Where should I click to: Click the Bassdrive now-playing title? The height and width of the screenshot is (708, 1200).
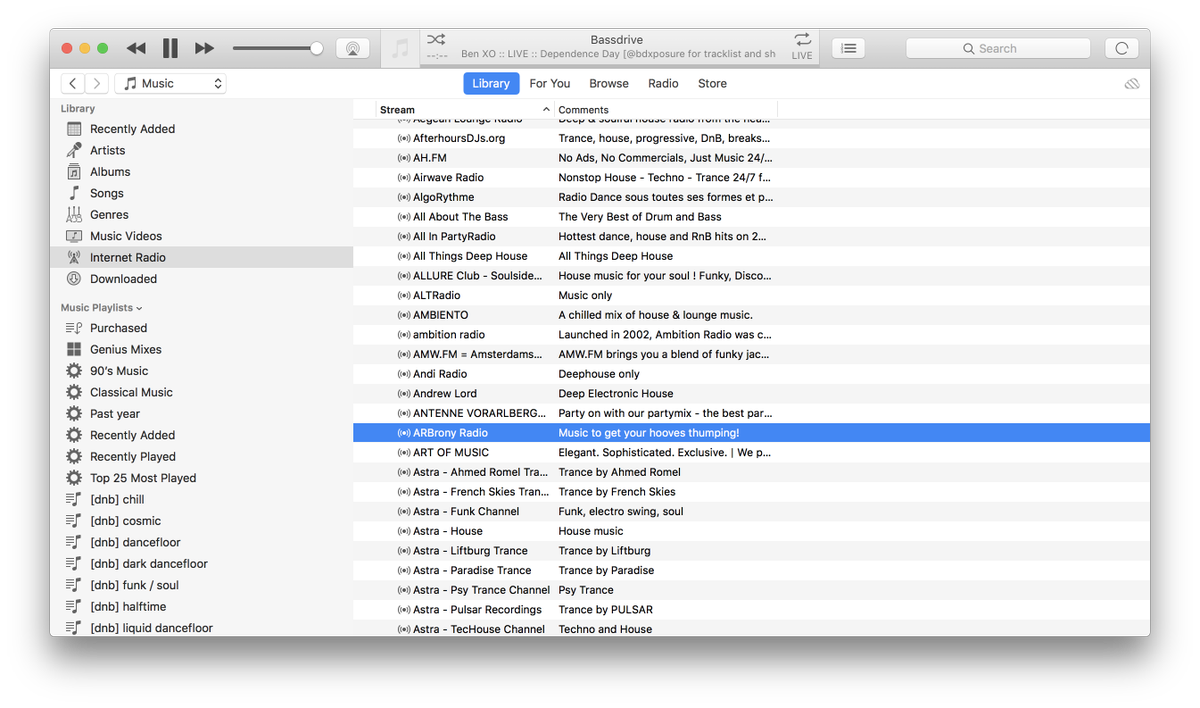coord(617,40)
